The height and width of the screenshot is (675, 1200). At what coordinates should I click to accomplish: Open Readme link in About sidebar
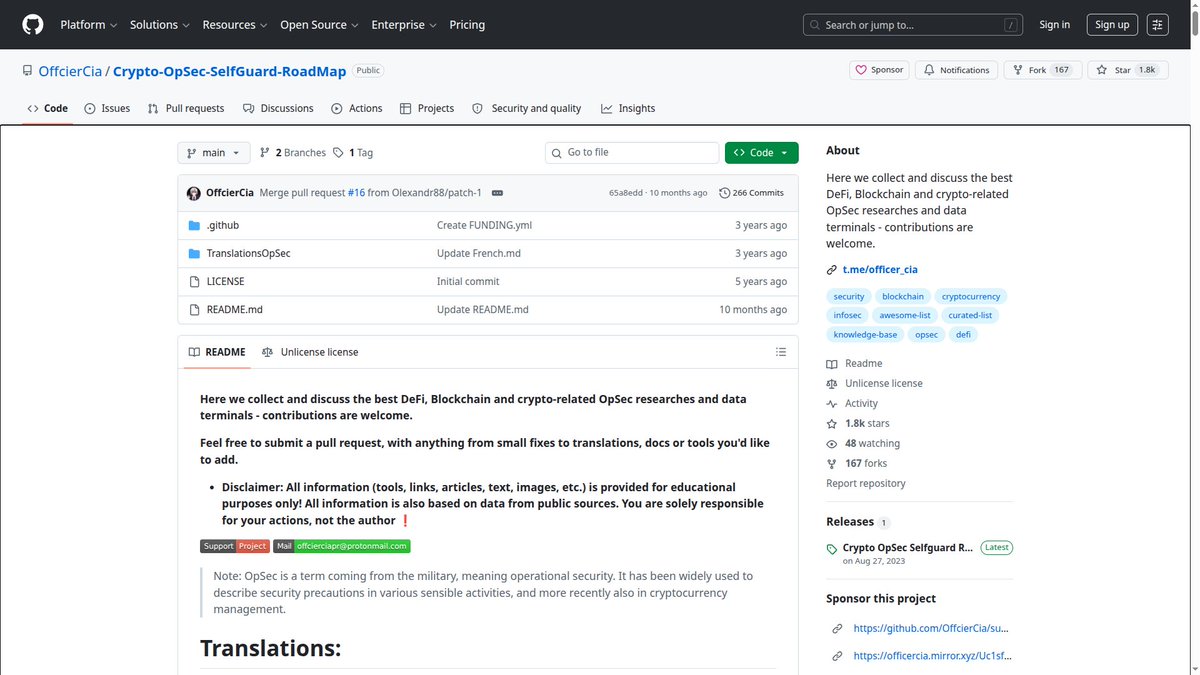855,364
